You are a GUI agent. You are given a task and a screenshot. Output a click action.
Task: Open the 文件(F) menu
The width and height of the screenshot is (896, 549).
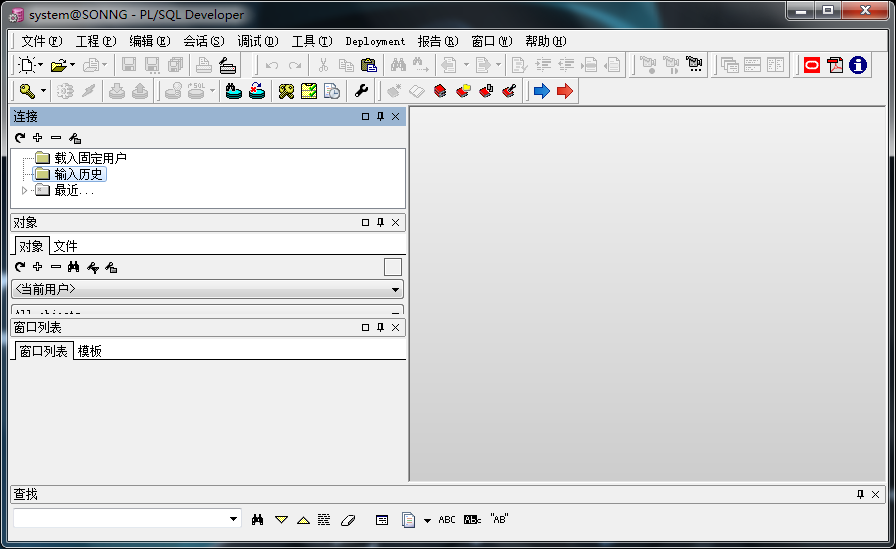pos(42,41)
